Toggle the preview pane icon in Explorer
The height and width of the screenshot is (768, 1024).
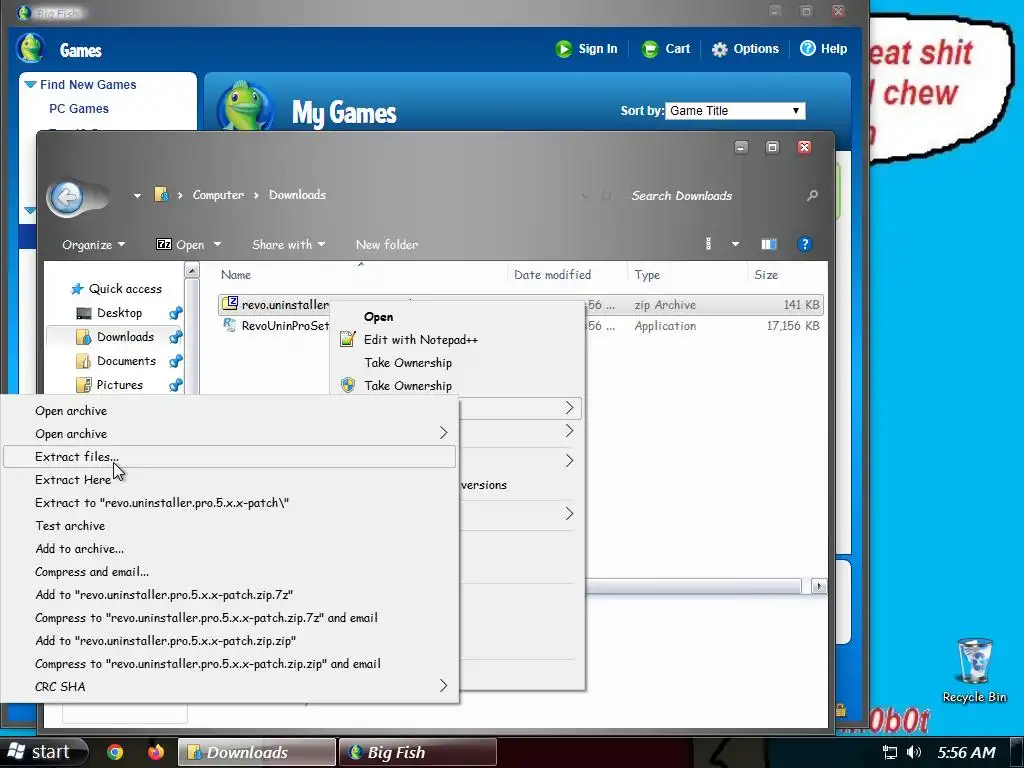coord(769,244)
